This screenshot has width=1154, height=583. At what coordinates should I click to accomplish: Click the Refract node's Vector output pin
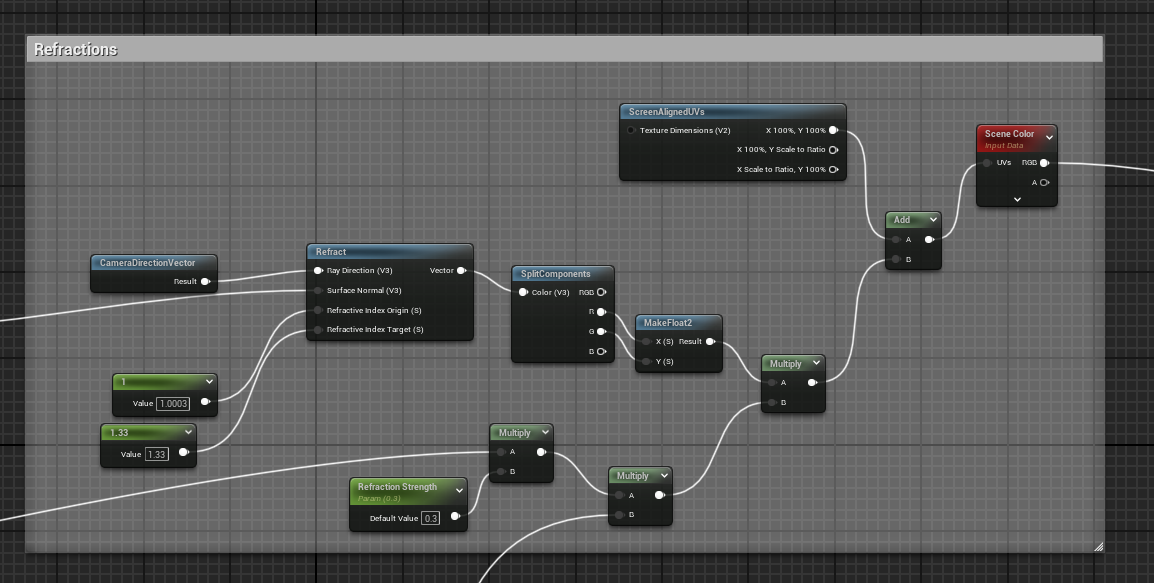tap(461, 271)
